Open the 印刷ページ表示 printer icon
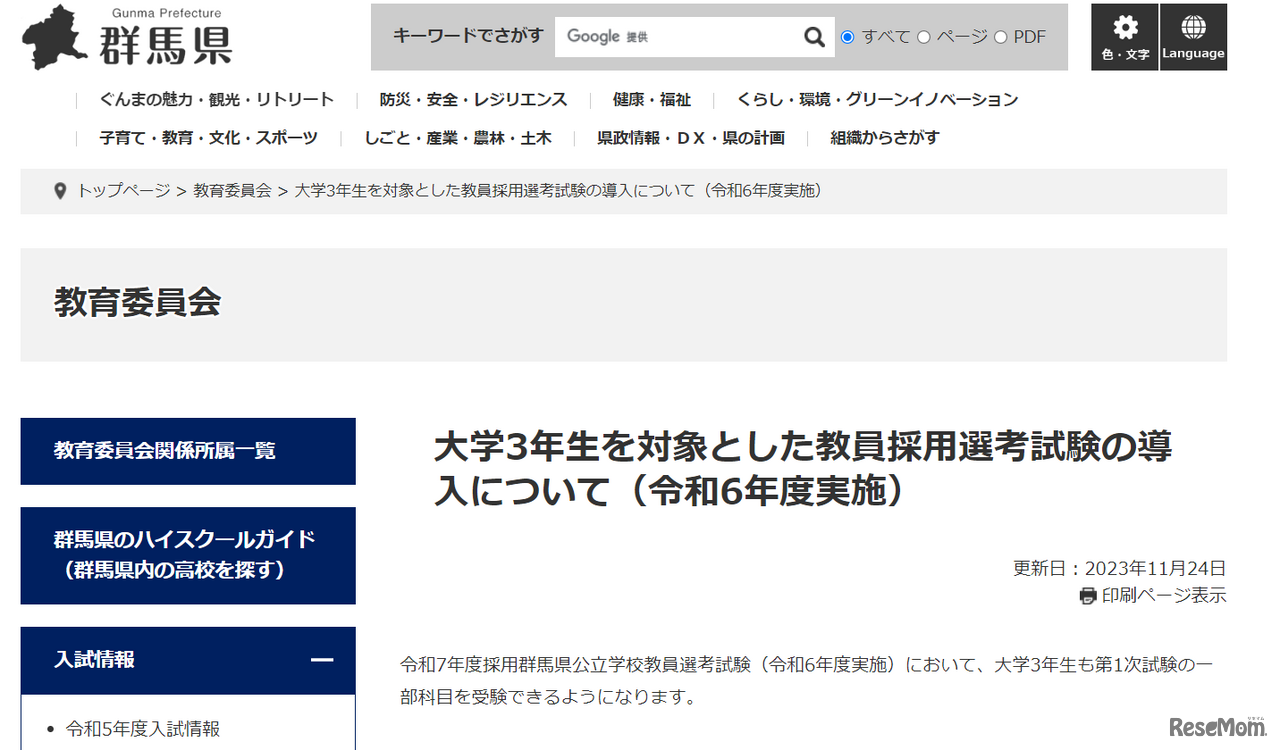Screen dimensions: 1280x750 click(x=1086, y=595)
